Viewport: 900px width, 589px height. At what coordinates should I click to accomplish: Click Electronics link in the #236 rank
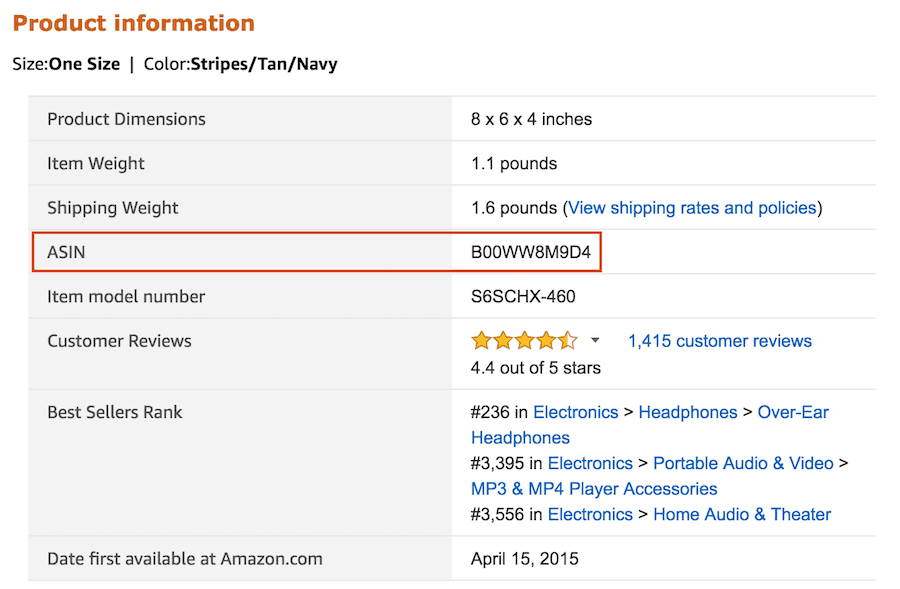575,412
